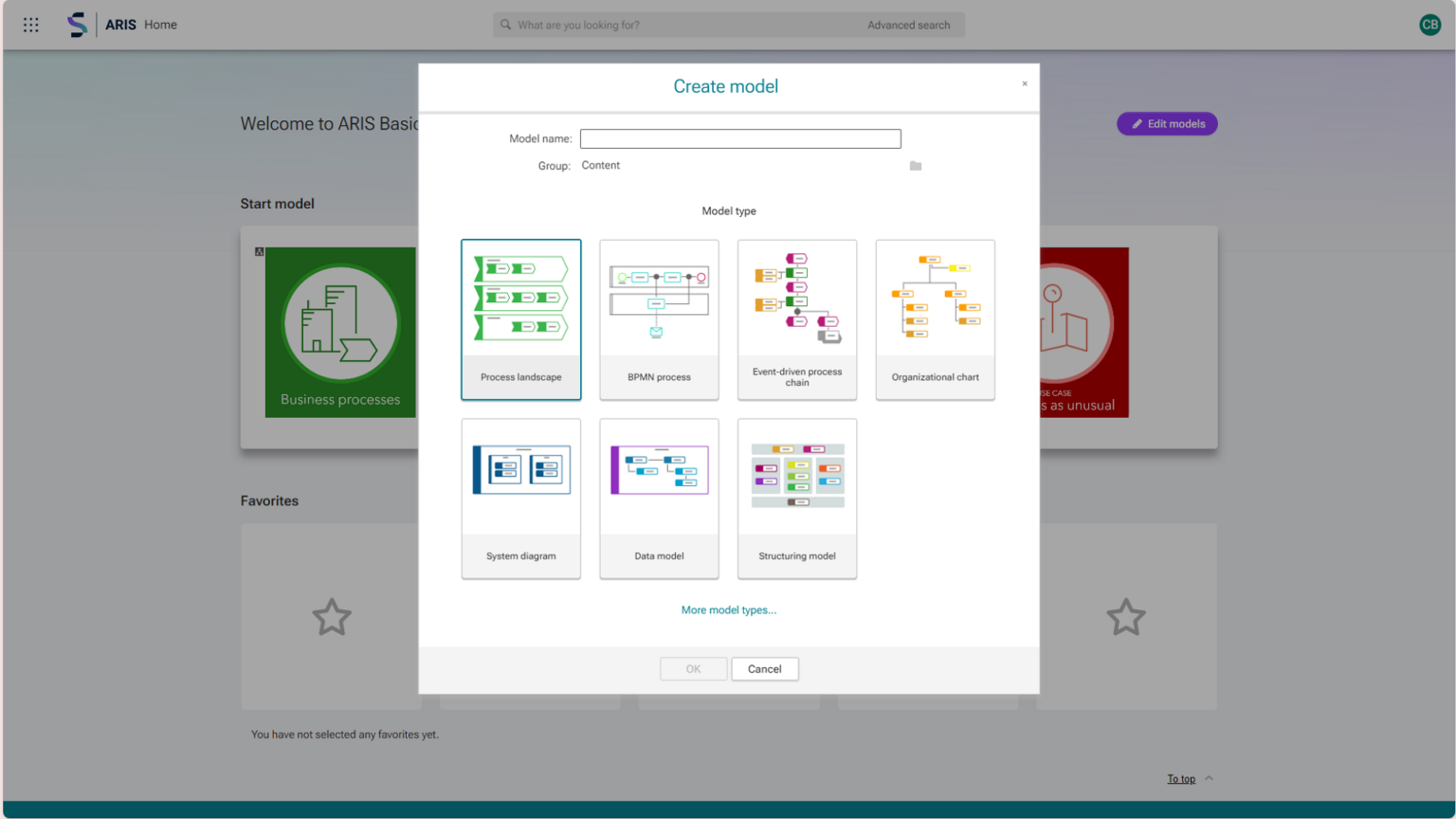Viewport: 1456px width, 819px height.
Task: Toggle the left empty favorite star
Action: (x=332, y=617)
